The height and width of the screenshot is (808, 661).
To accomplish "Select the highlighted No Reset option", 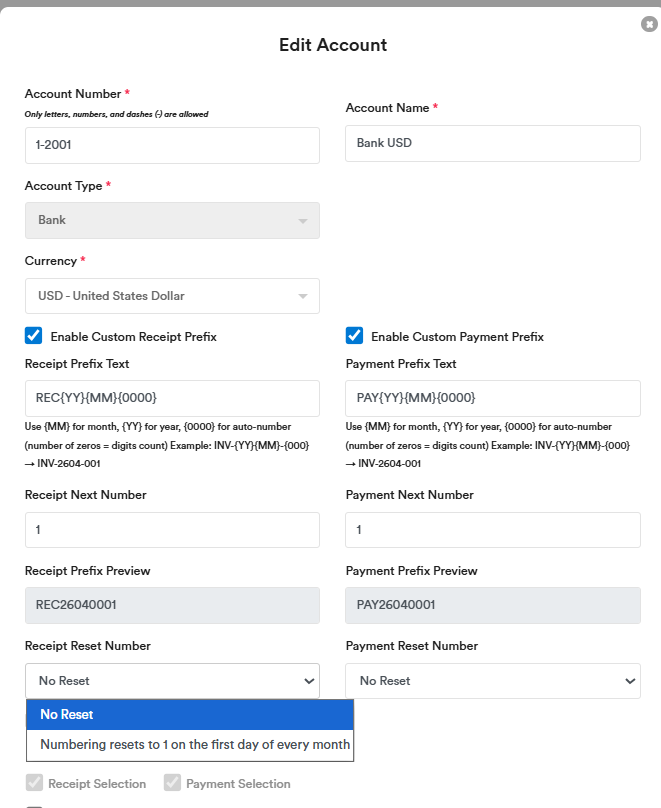I will pyautogui.click(x=190, y=715).
